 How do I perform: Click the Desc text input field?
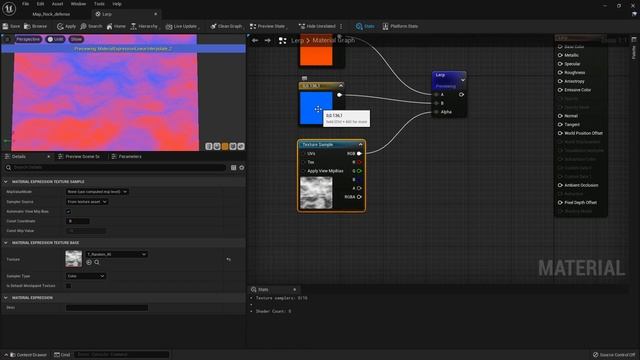tap(107, 308)
